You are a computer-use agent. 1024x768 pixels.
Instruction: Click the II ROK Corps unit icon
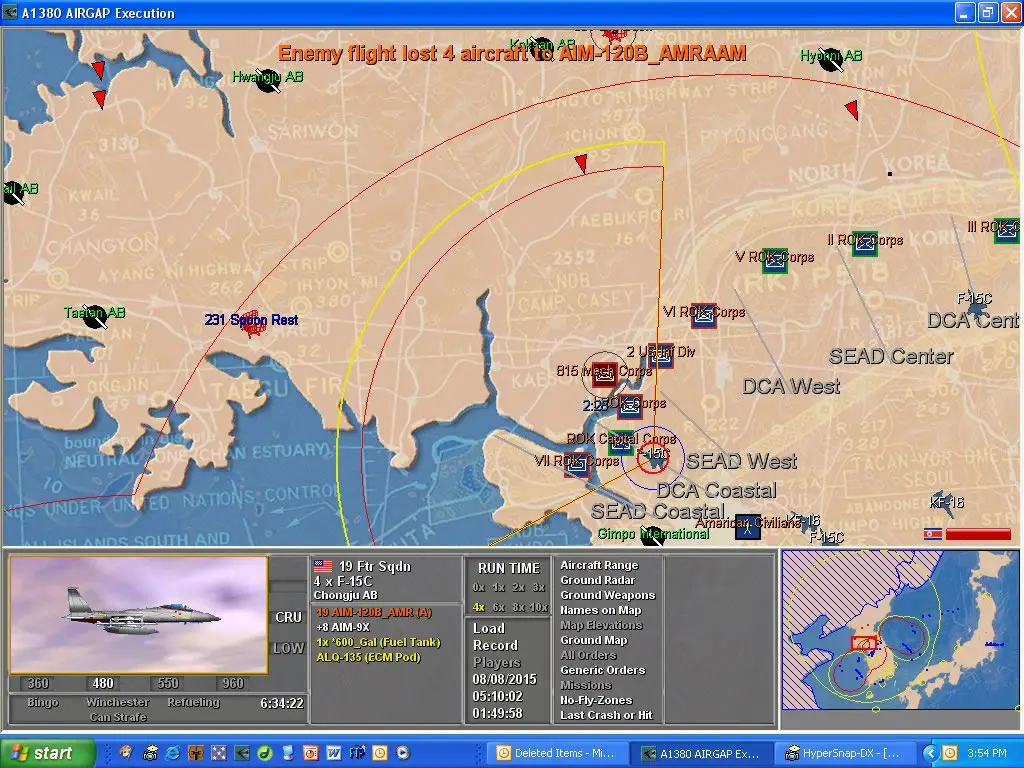pos(865,243)
